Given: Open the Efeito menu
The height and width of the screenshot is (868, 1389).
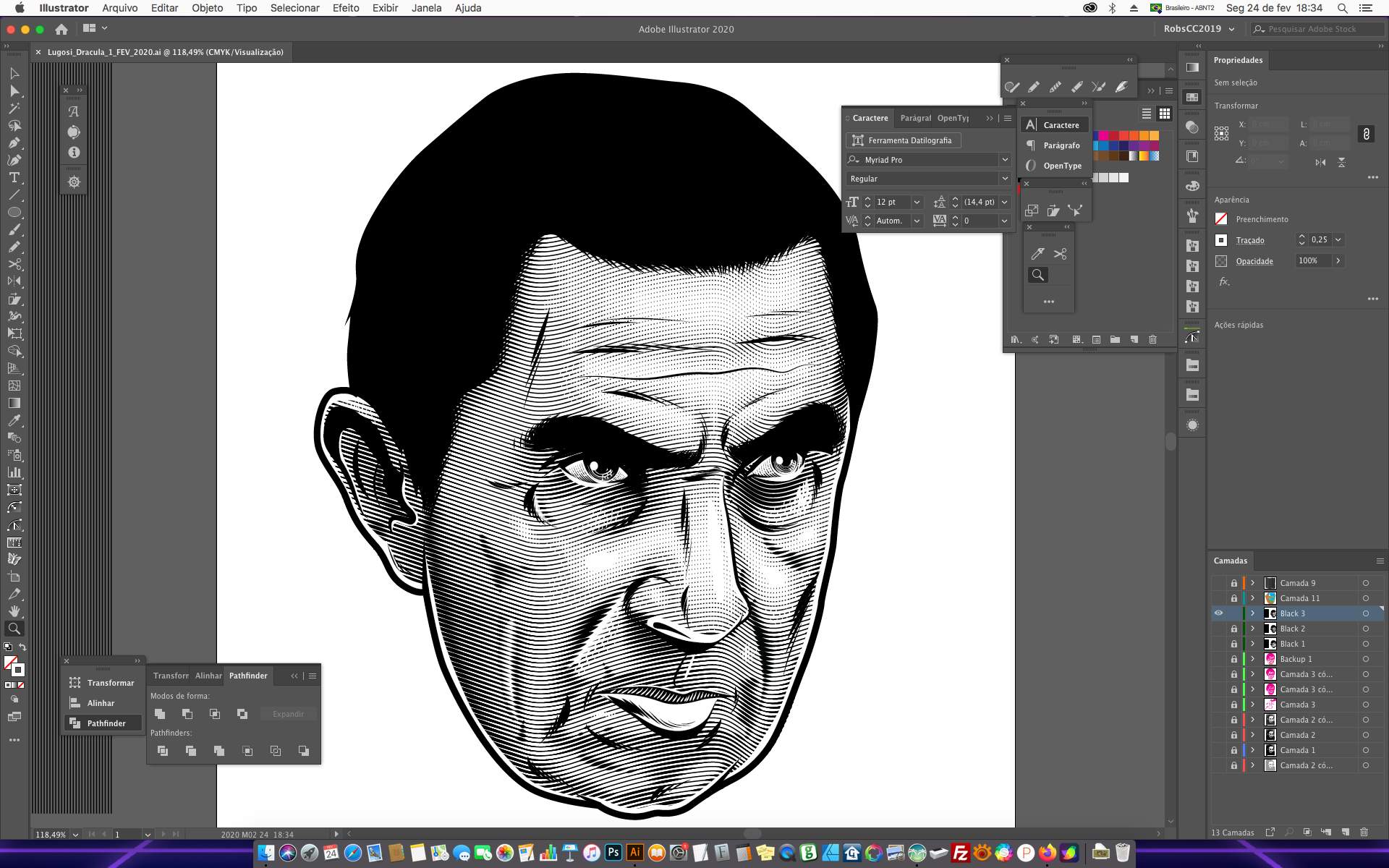Looking at the screenshot, I should pyautogui.click(x=346, y=8).
